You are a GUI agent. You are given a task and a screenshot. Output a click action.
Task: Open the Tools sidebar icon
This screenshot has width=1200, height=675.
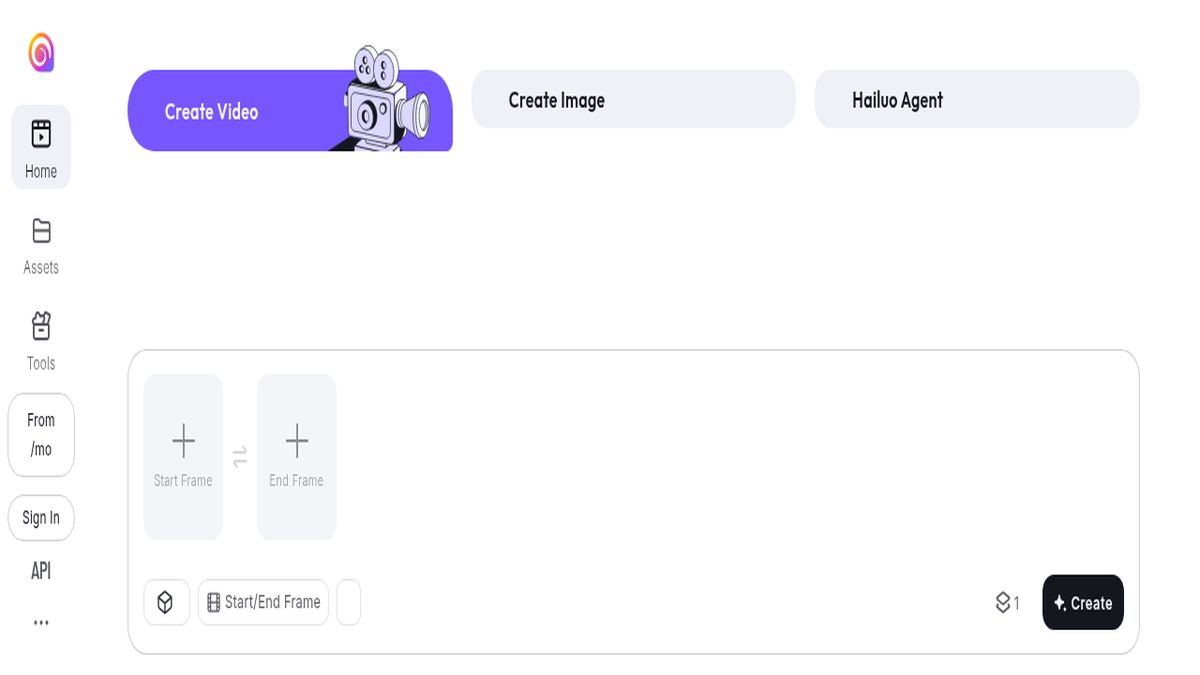[41, 326]
